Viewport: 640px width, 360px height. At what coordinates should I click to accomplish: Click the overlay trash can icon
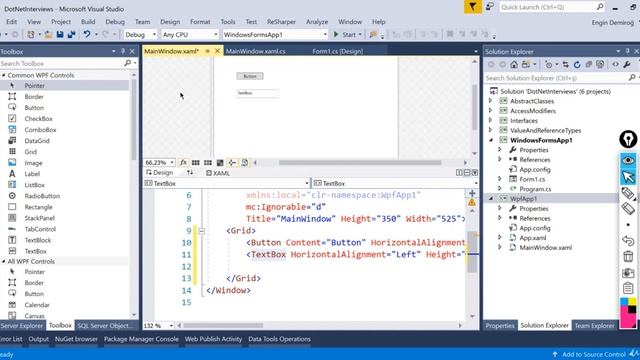tap(628, 257)
